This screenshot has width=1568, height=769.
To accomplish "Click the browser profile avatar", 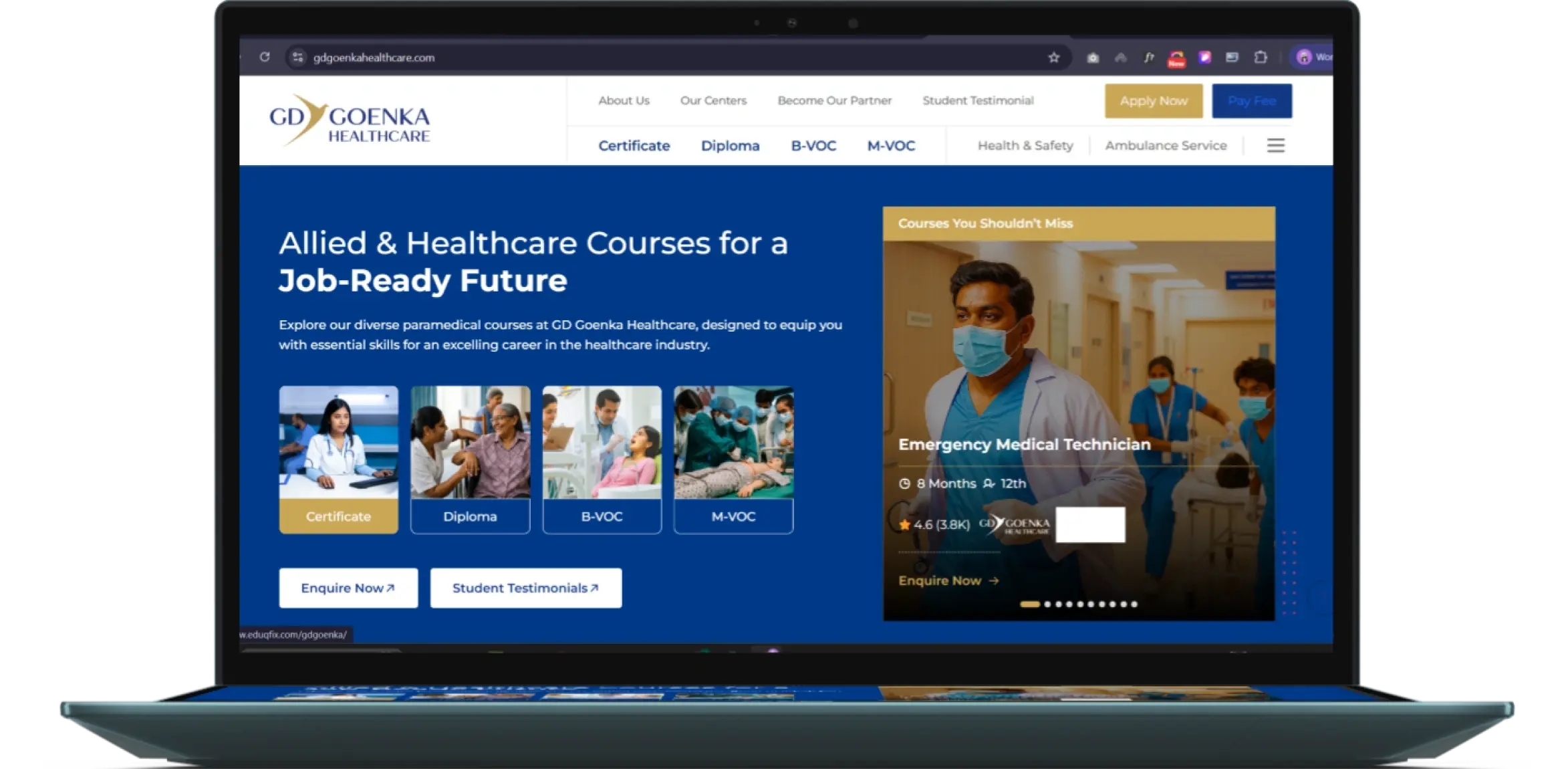I will [x=1304, y=58].
